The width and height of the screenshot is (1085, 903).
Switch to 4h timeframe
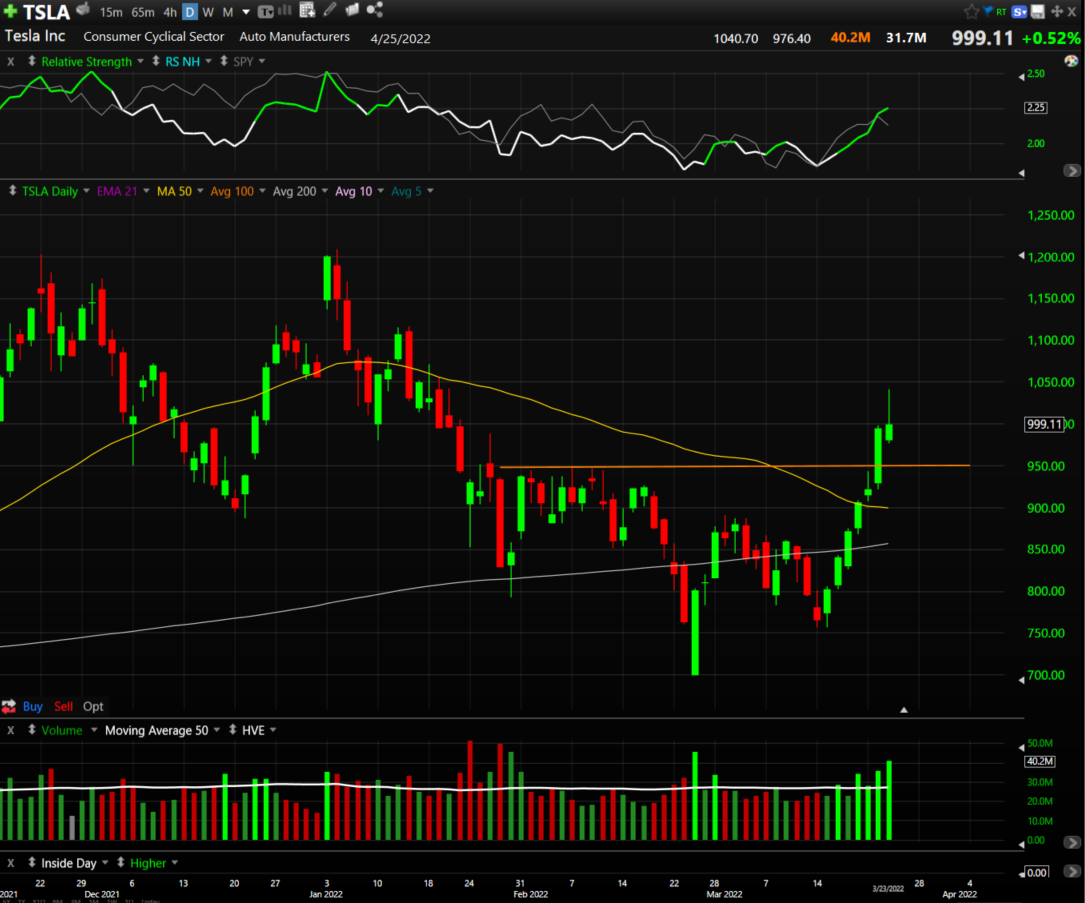click(x=170, y=12)
